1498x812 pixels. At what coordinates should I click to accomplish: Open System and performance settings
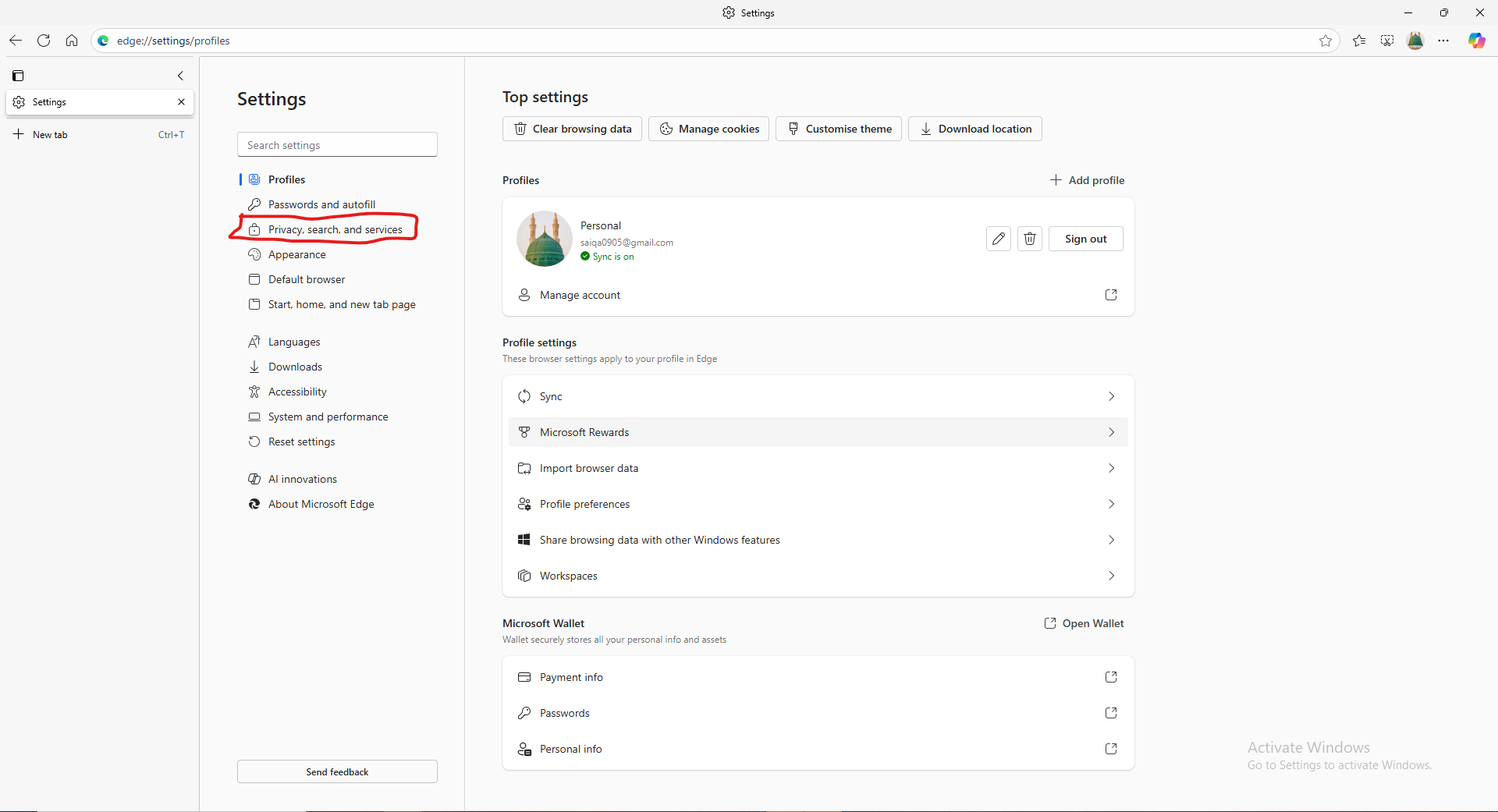pos(328,417)
